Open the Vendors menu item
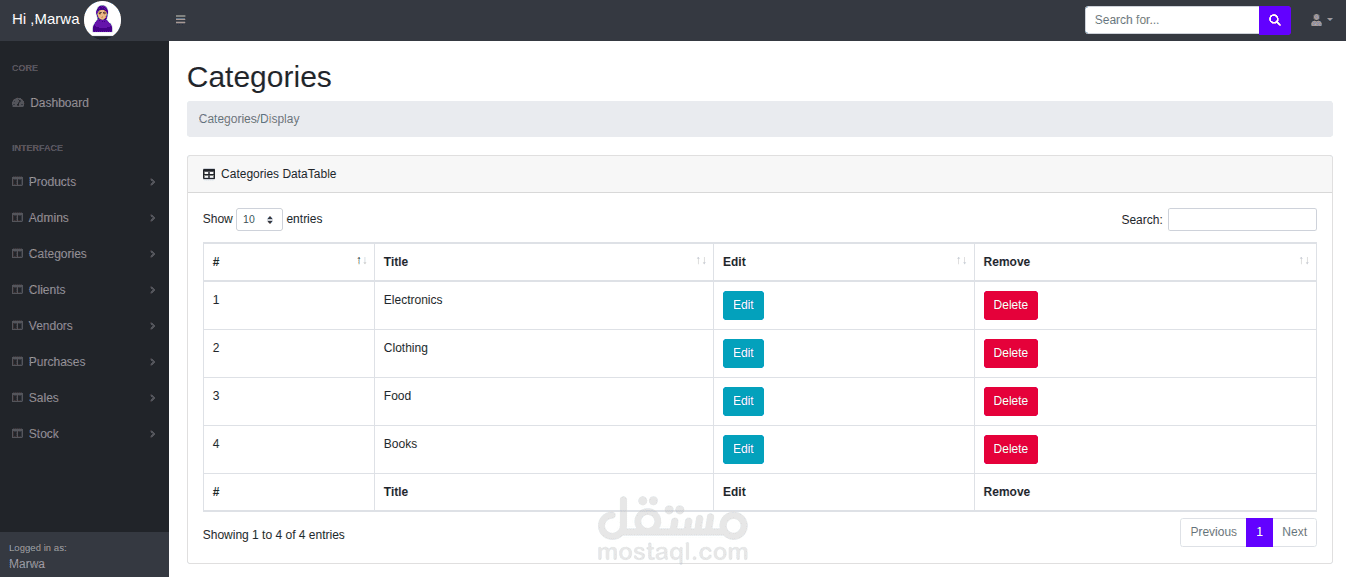This screenshot has width=1346, height=577. pos(84,326)
